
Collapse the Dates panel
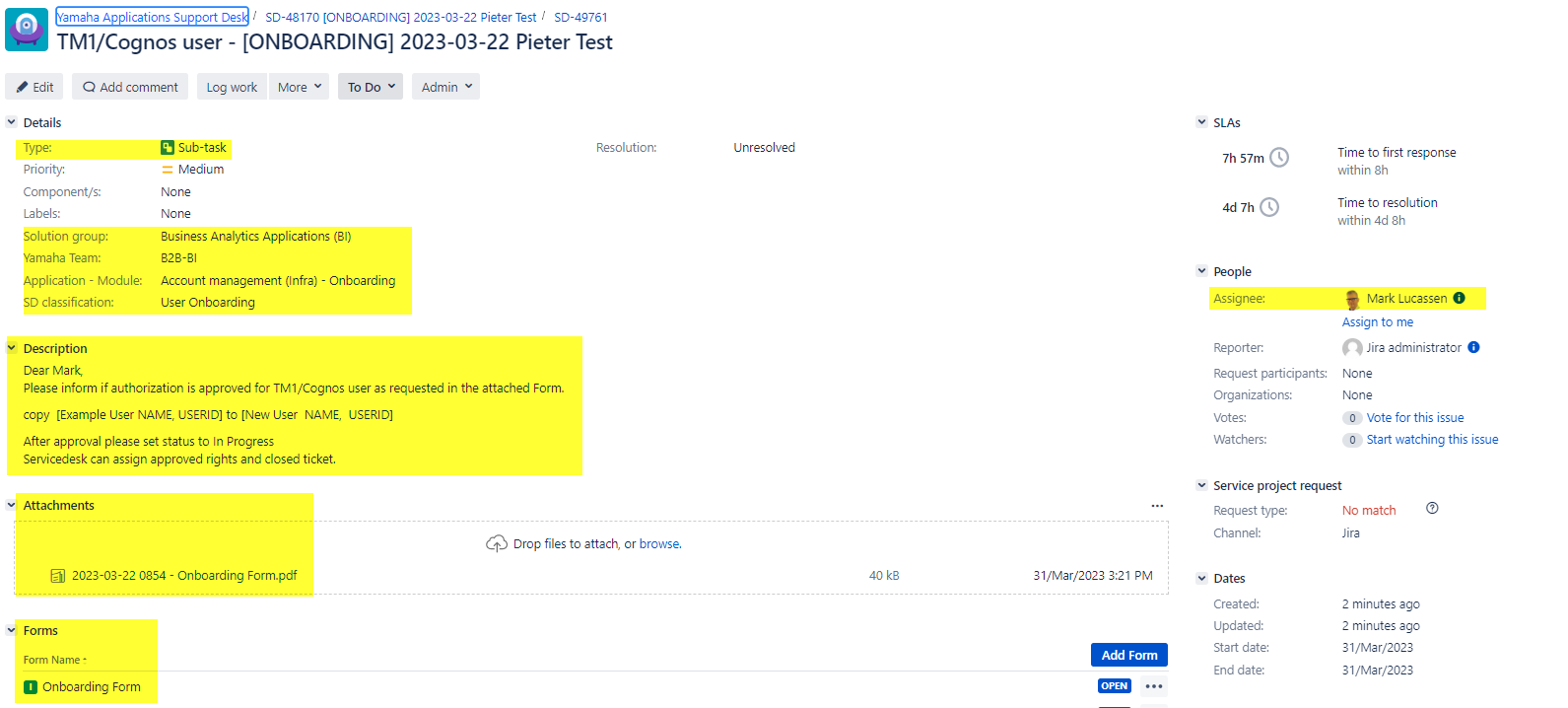coord(1201,578)
